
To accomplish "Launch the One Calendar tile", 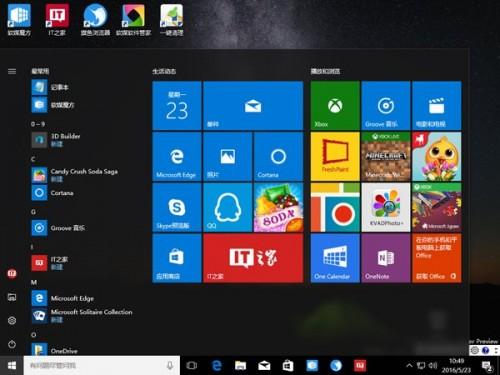I will (335, 258).
